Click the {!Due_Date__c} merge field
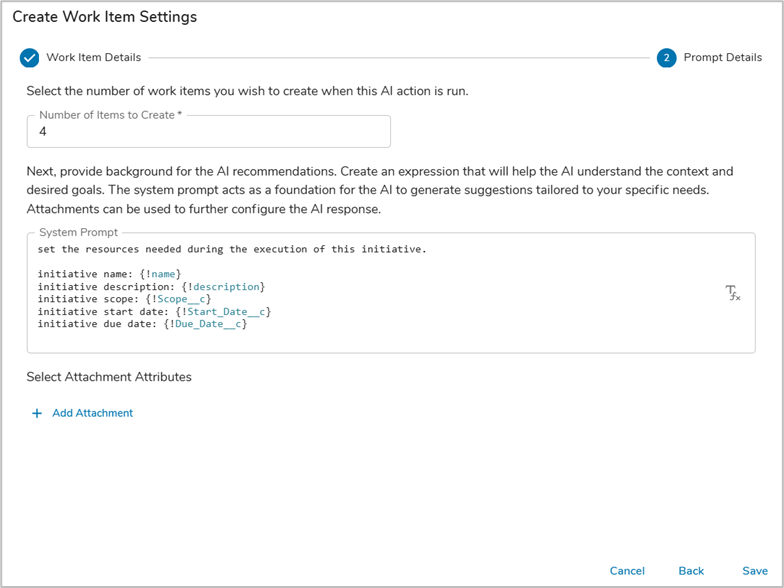This screenshot has height=588, width=784. point(205,324)
